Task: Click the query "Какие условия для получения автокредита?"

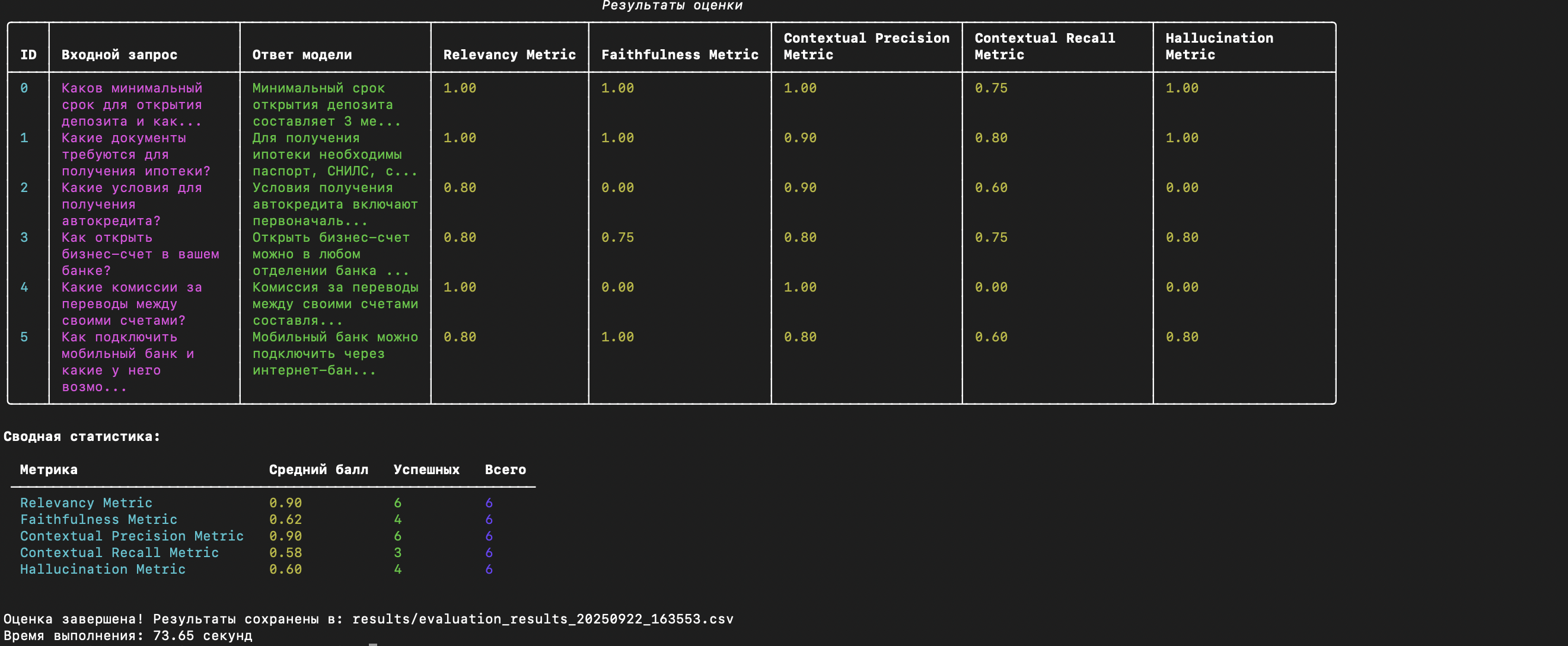Action: click(132, 204)
